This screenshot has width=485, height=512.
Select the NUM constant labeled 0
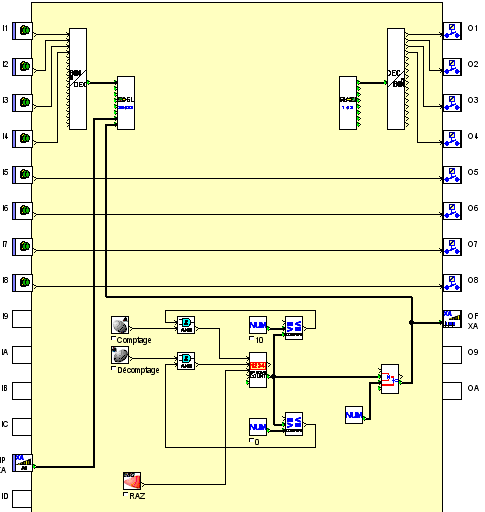[258, 427]
